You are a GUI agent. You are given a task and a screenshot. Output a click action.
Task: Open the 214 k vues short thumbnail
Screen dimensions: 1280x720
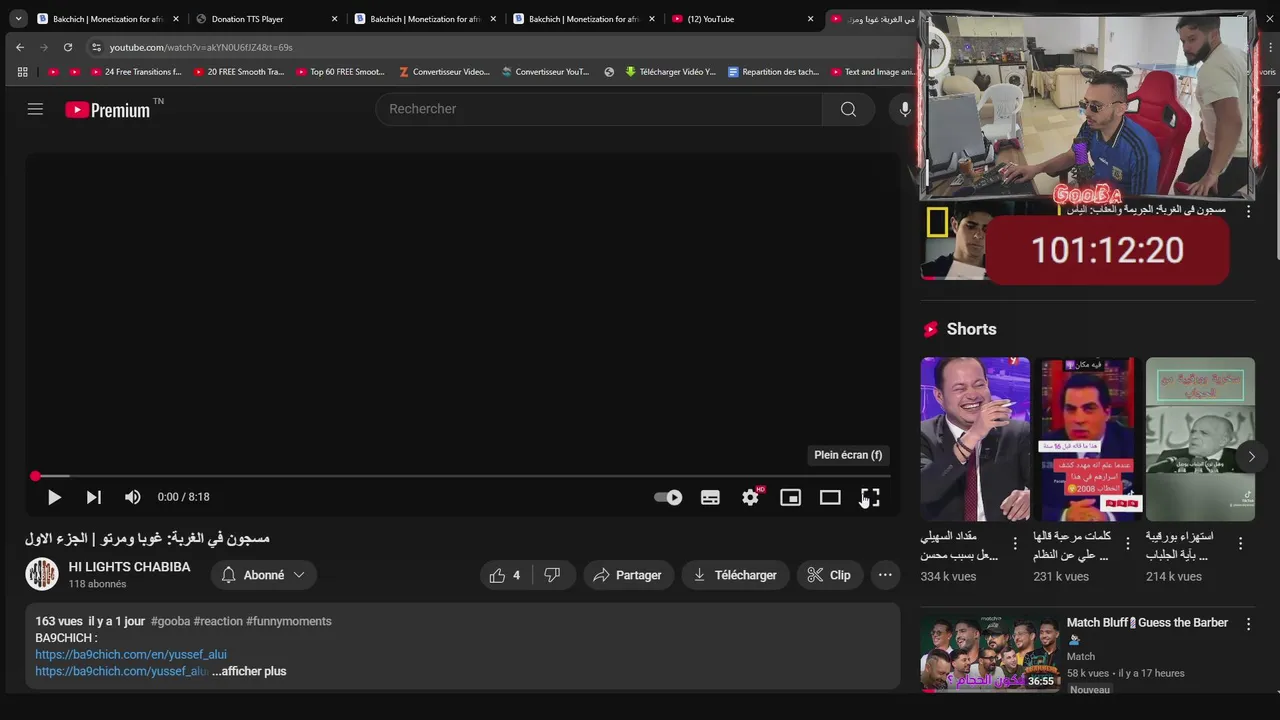(1200, 439)
